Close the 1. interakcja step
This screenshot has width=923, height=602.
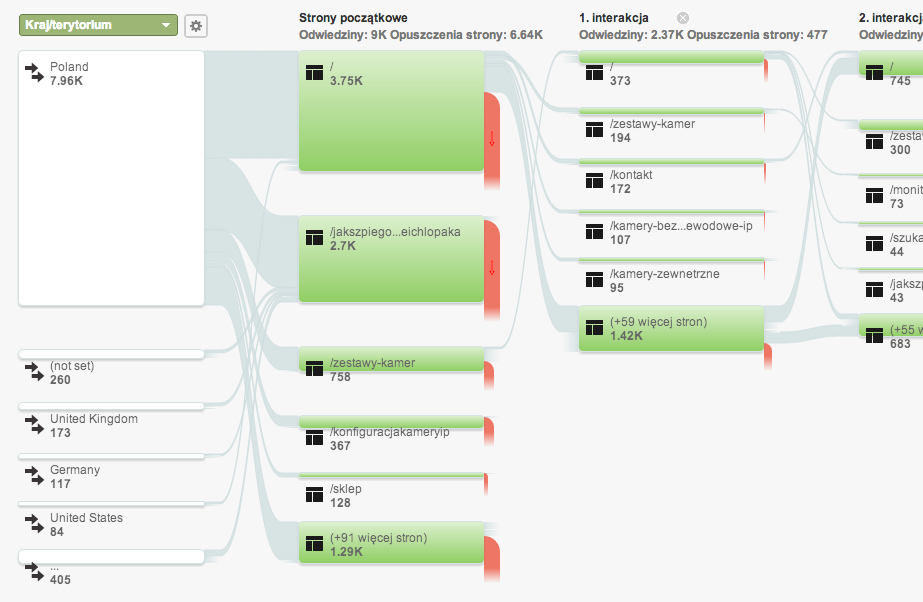[683, 18]
